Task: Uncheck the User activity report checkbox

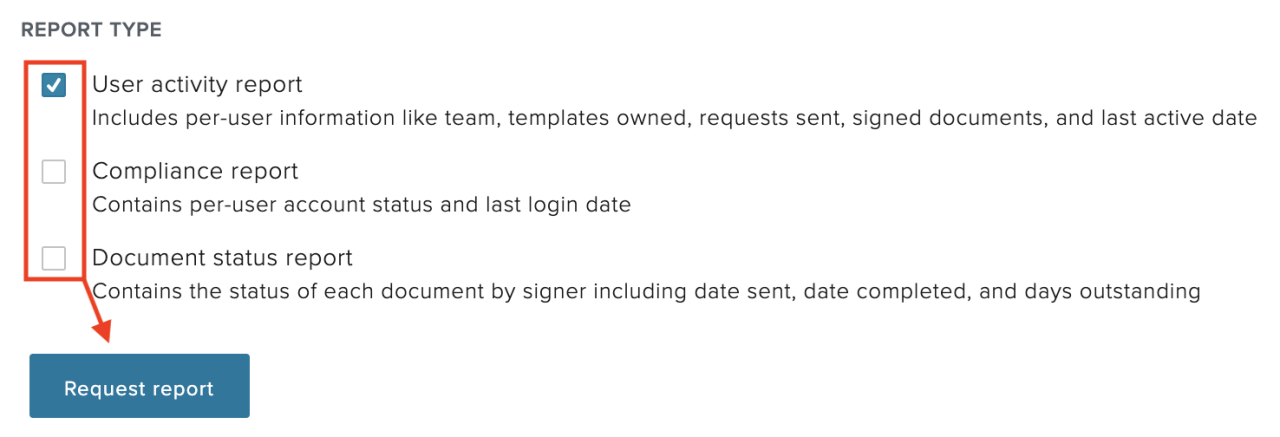Action: 54,86
